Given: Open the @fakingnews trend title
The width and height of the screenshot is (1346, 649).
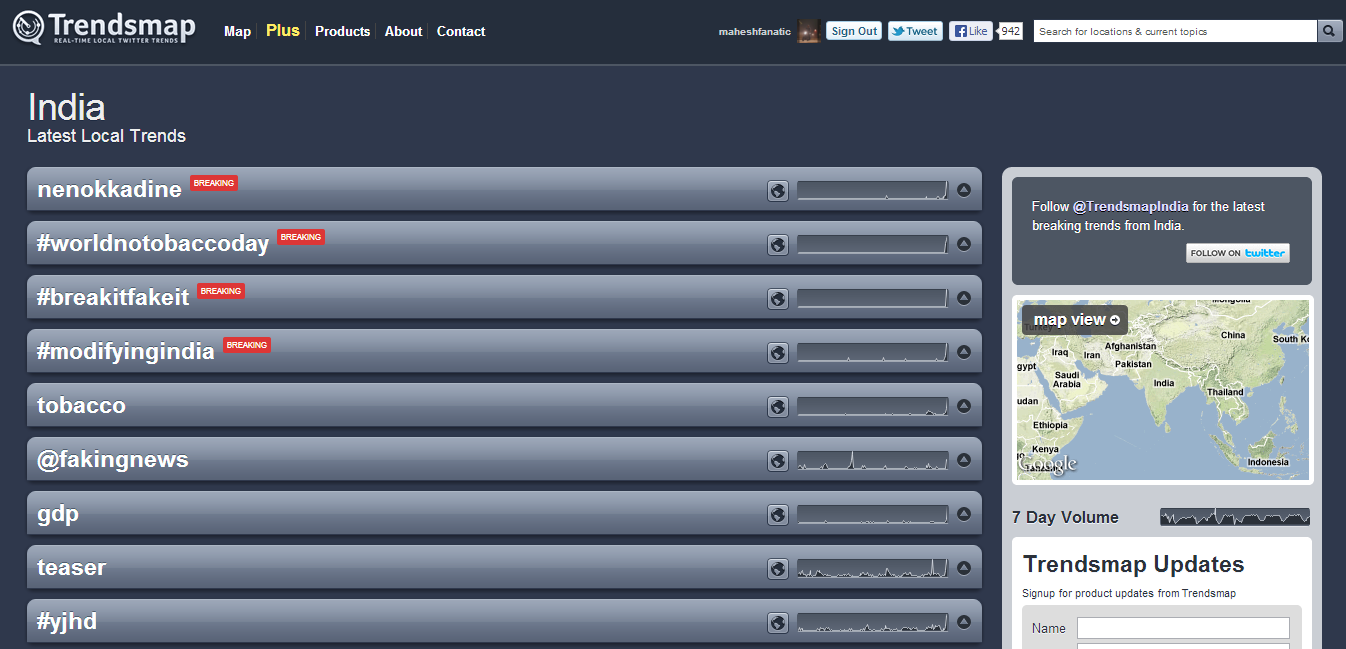Looking at the screenshot, I should 113,460.
